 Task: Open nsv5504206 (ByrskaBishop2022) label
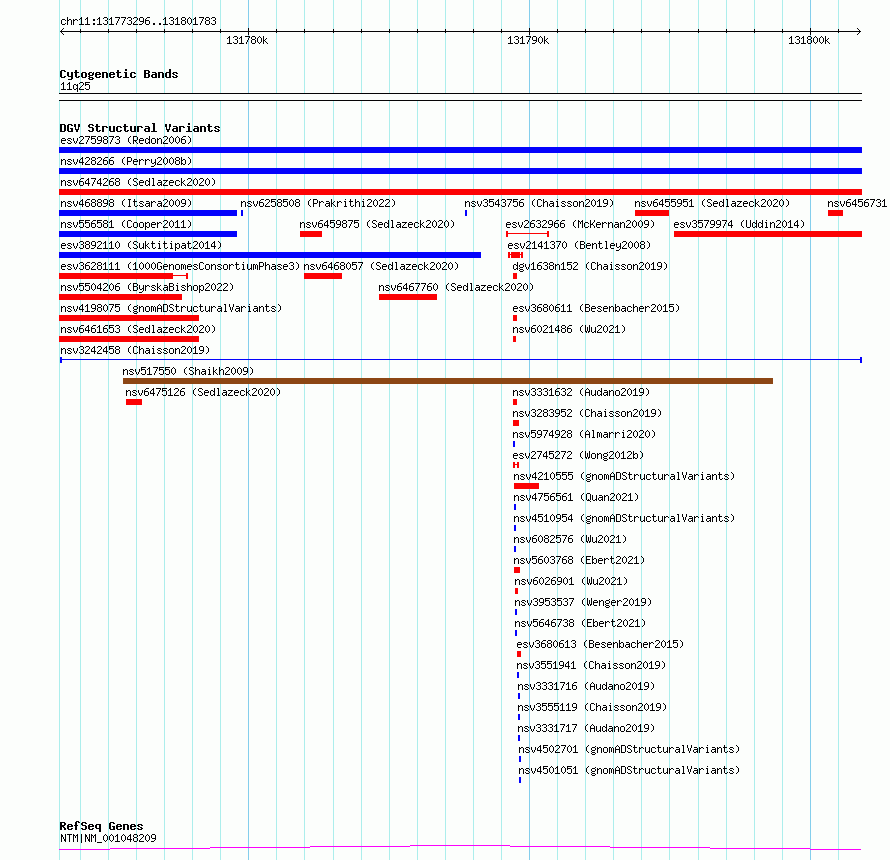[147, 287]
